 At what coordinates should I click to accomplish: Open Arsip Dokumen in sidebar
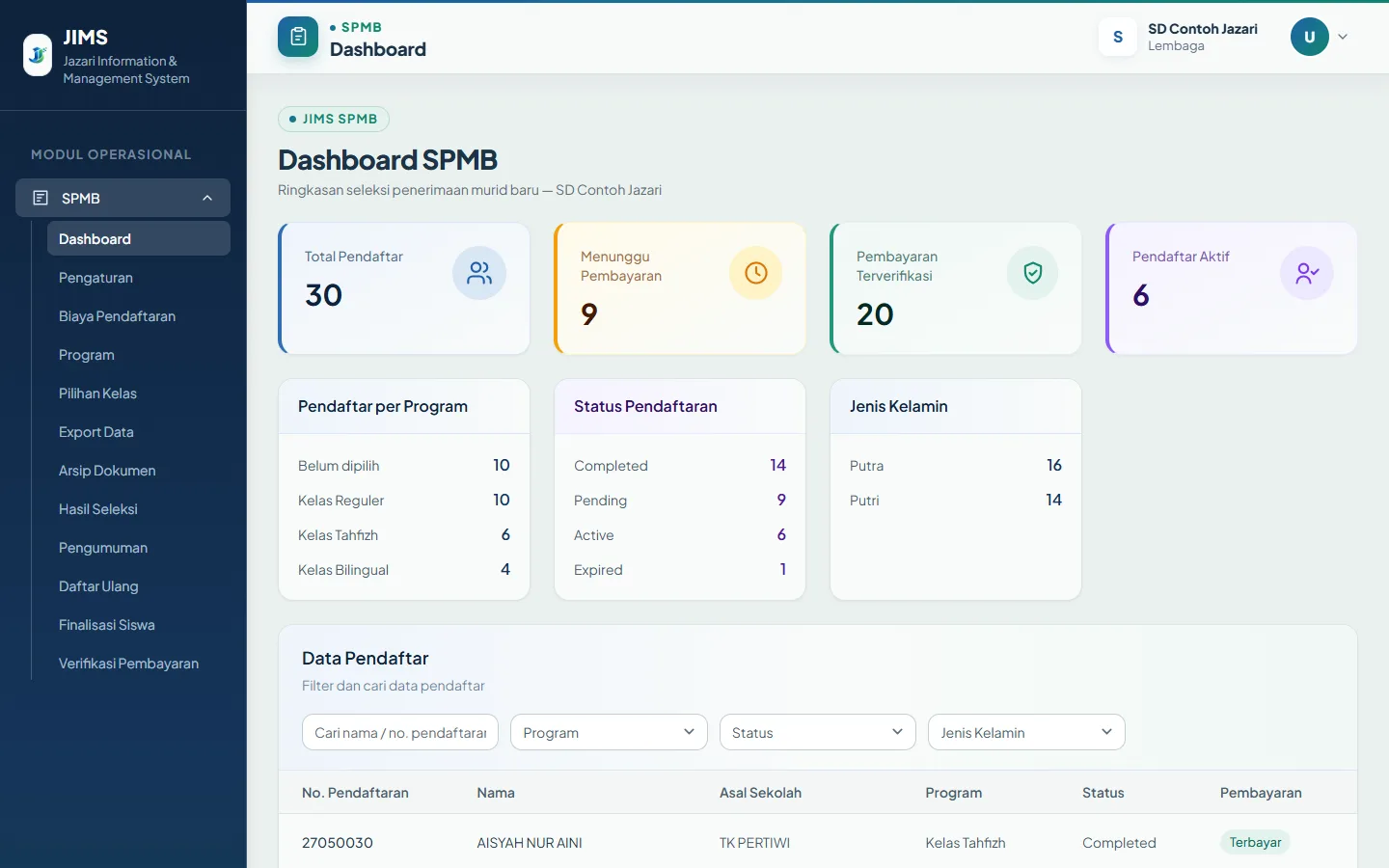(139, 470)
